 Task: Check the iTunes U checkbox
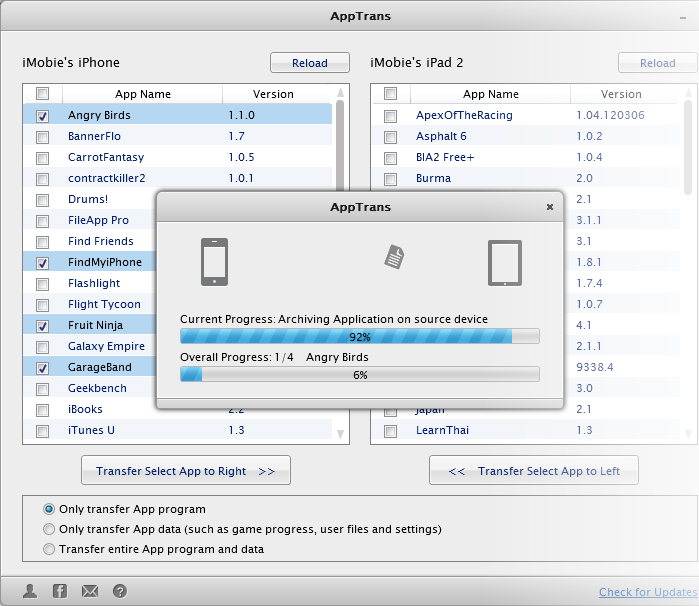pos(42,431)
